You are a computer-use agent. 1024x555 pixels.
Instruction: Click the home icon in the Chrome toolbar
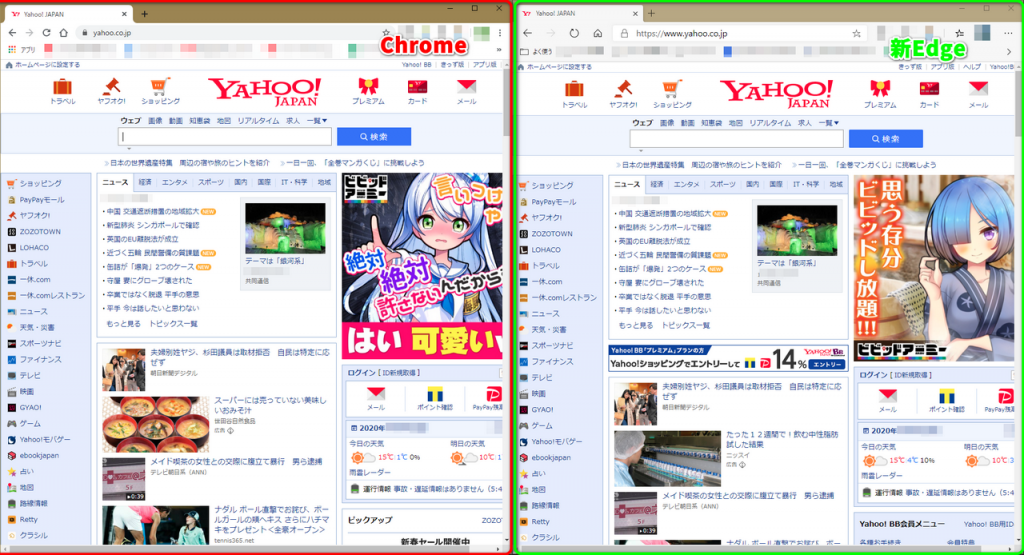(63, 33)
